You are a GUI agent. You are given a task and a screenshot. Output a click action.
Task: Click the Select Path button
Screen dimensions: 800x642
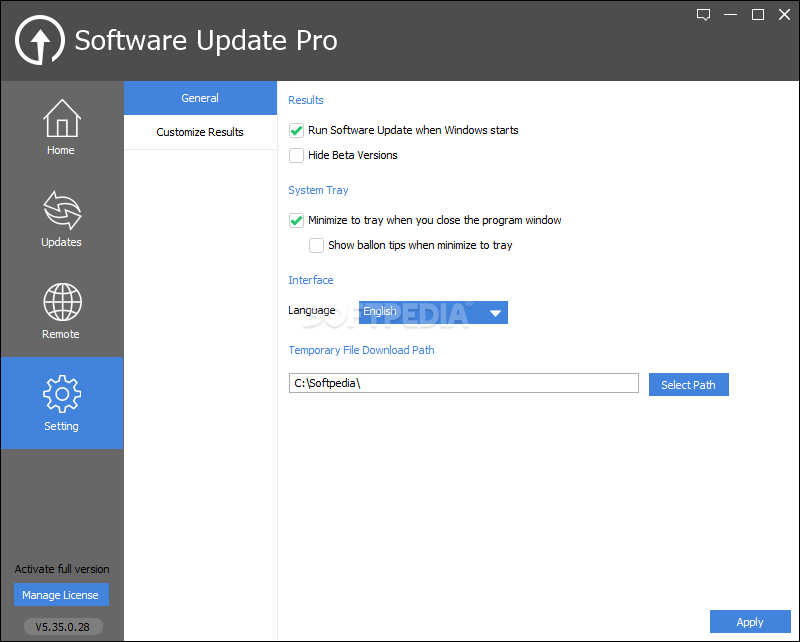(688, 385)
